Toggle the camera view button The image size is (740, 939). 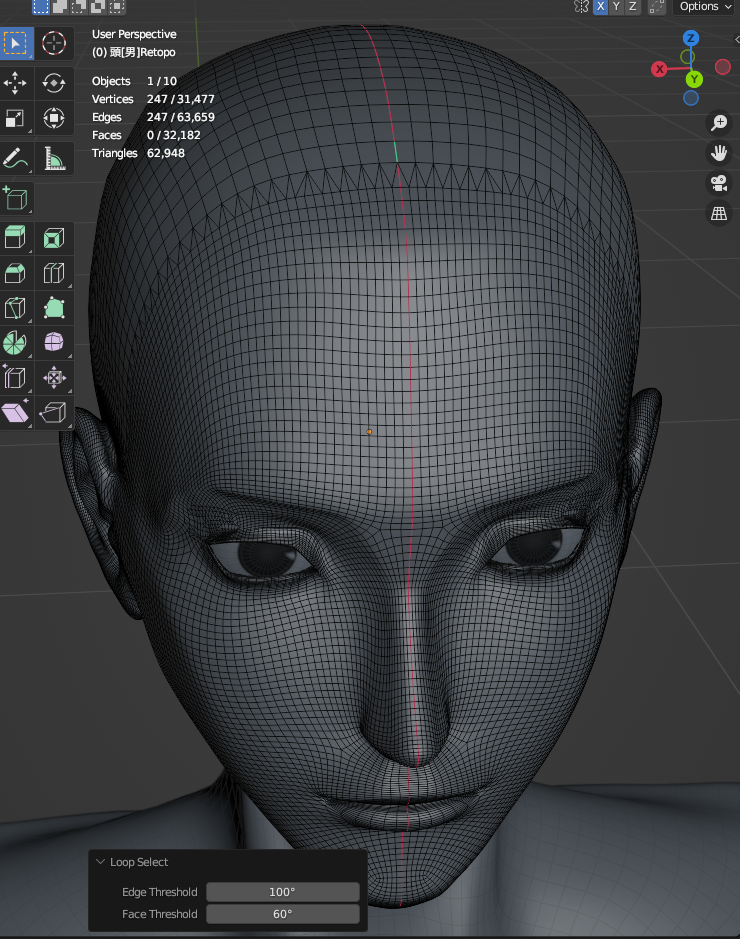[x=719, y=183]
